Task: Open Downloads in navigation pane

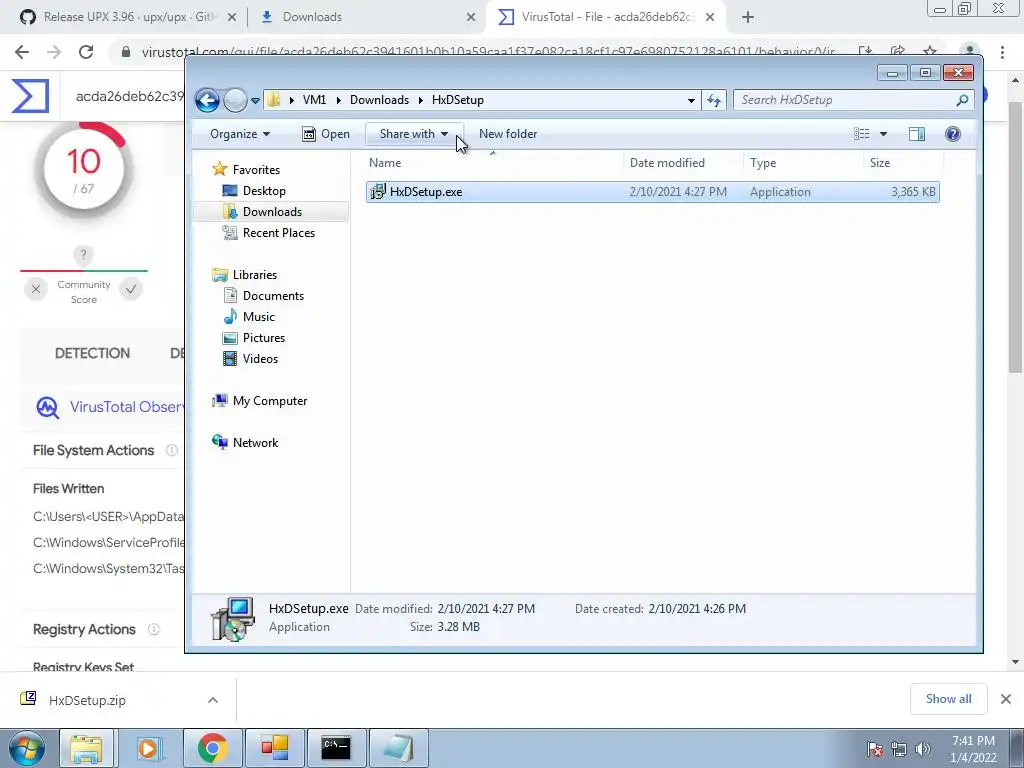Action: coord(262,212)
